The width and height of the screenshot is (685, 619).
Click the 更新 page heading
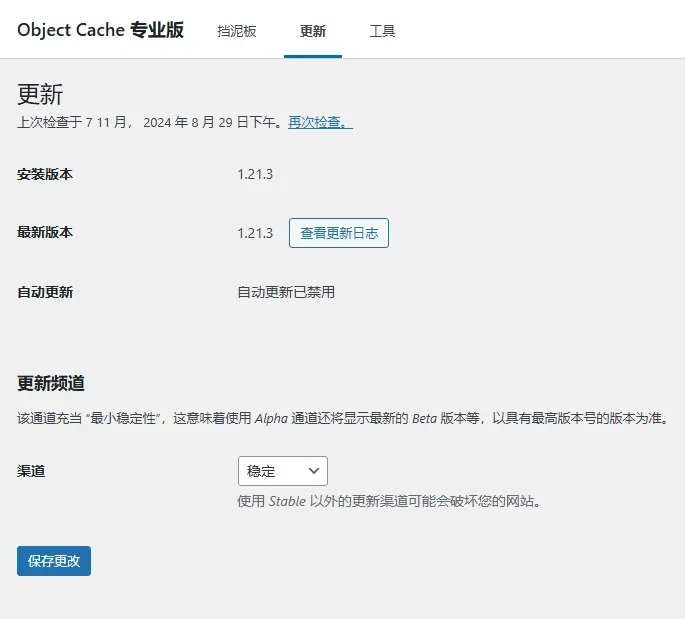[x=40, y=94]
